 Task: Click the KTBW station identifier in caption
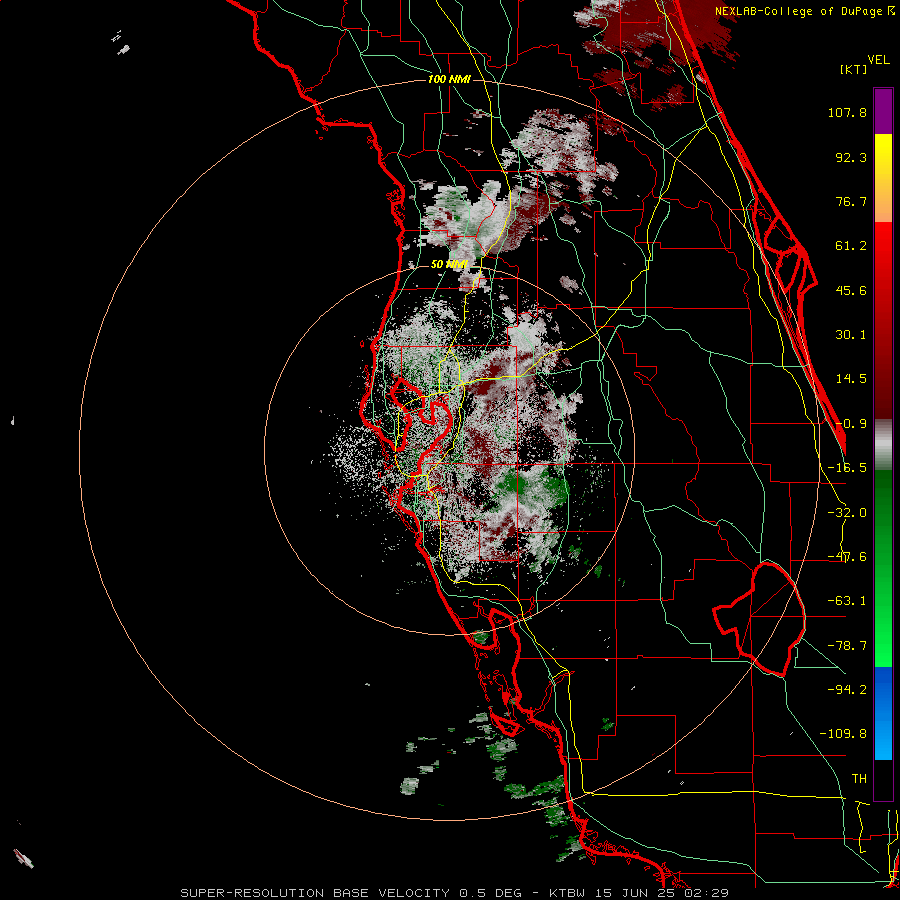(x=569, y=893)
